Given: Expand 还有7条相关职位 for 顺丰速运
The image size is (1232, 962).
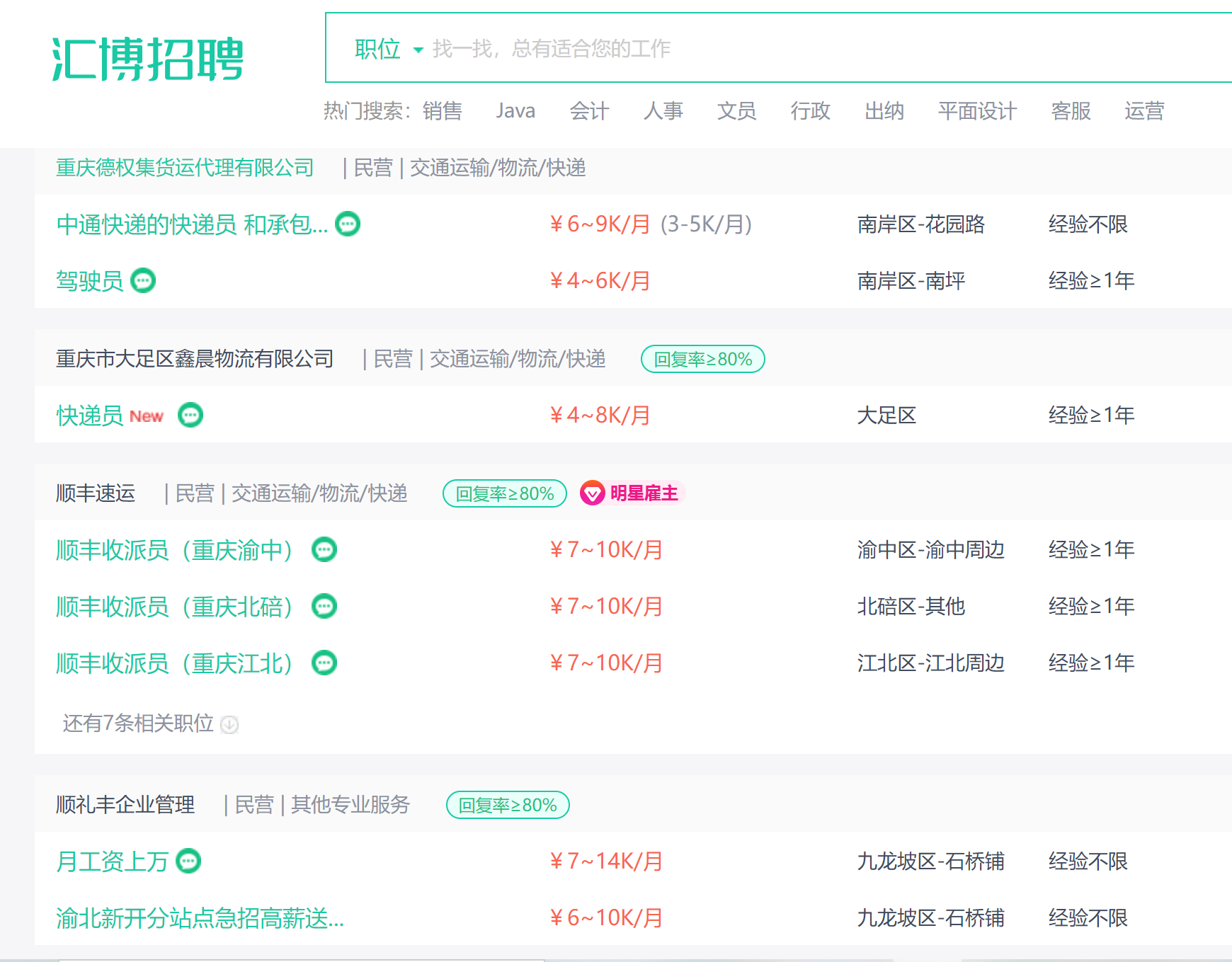Looking at the screenshot, I should (150, 723).
